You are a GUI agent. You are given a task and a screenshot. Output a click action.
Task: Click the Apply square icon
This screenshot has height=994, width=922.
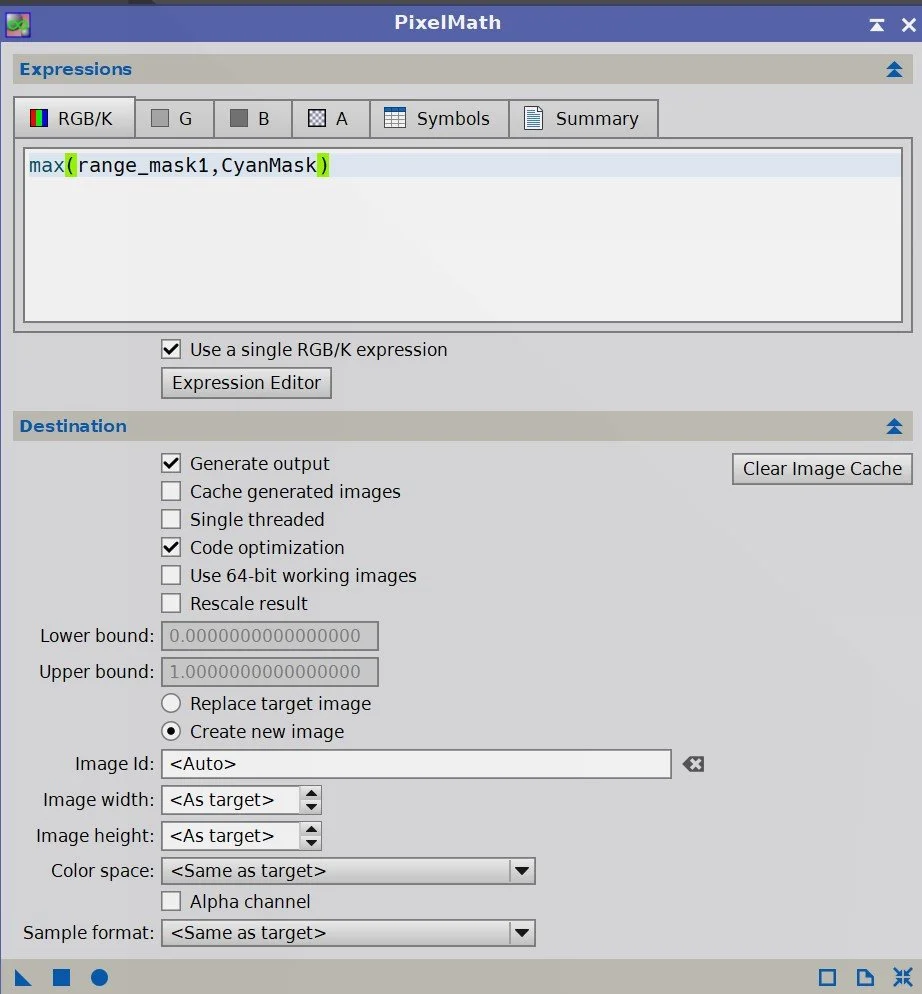pos(62,978)
